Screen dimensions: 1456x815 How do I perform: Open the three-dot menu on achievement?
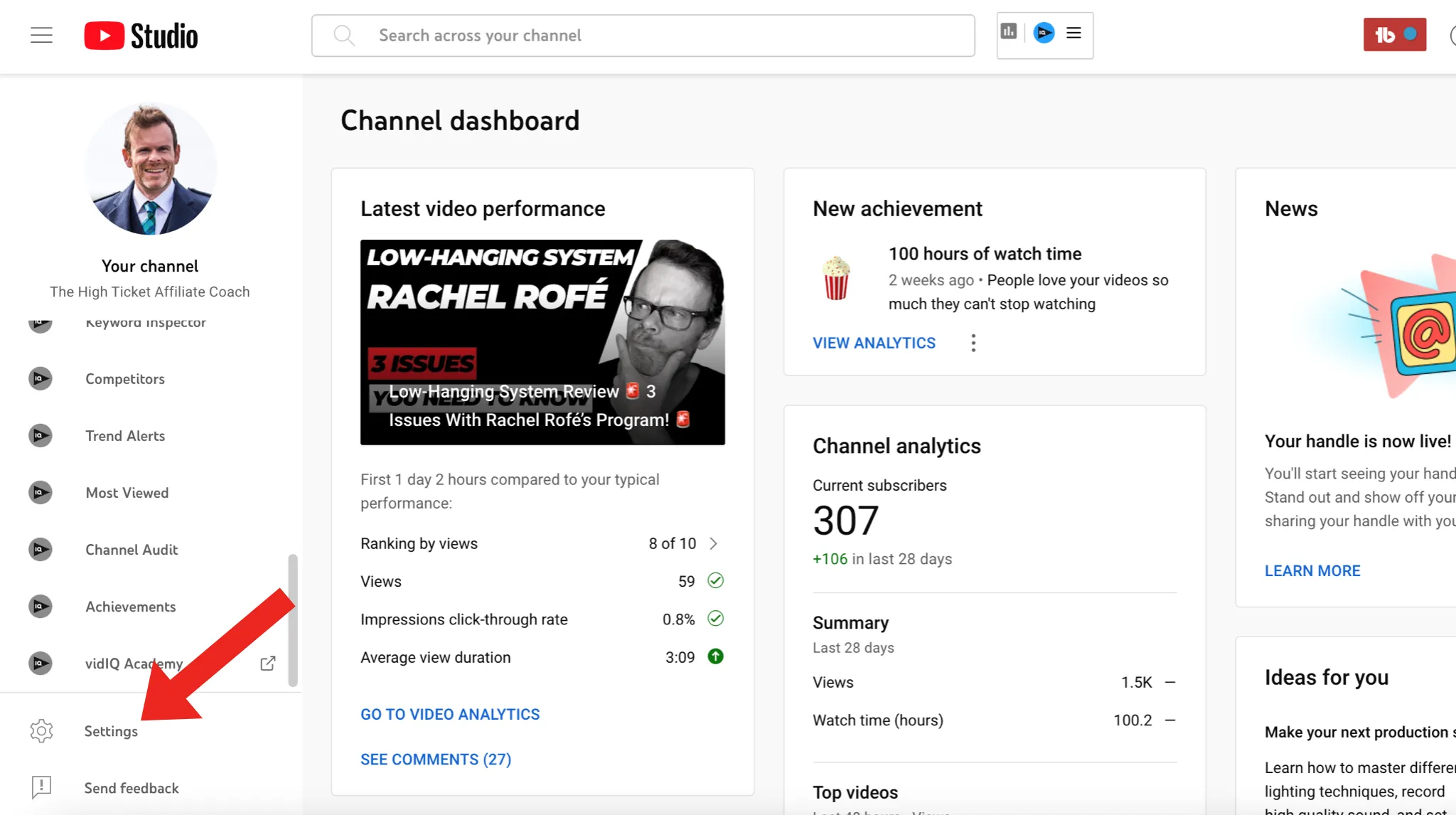click(971, 343)
